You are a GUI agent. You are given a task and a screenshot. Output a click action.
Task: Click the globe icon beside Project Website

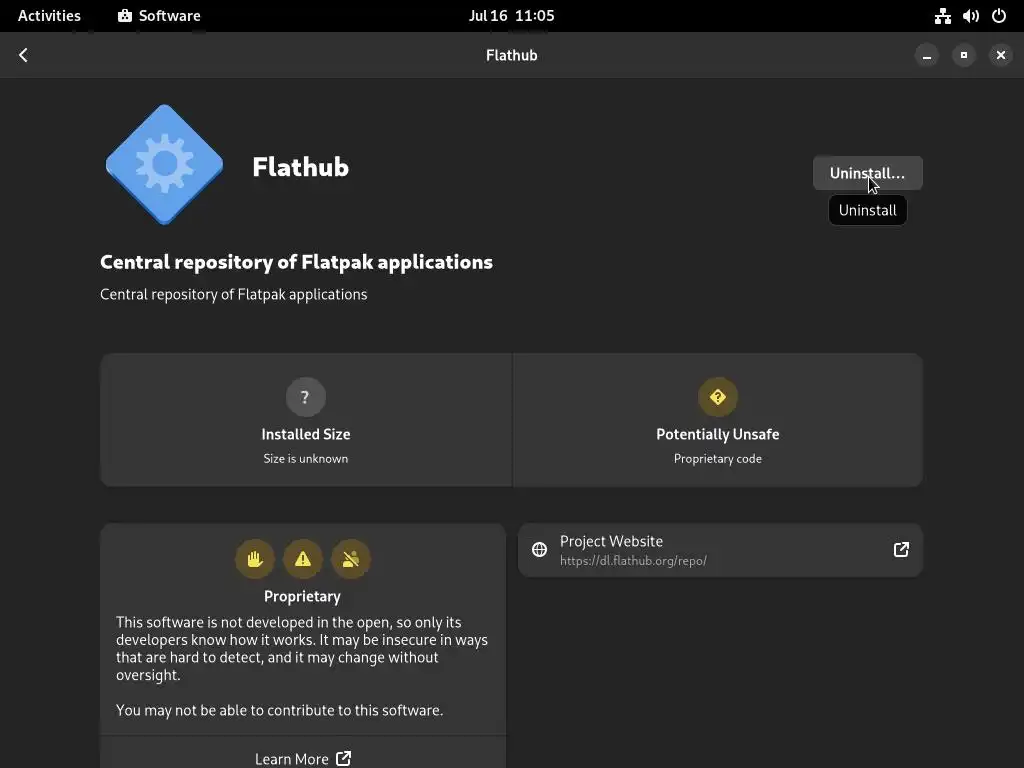click(x=539, y=550)
